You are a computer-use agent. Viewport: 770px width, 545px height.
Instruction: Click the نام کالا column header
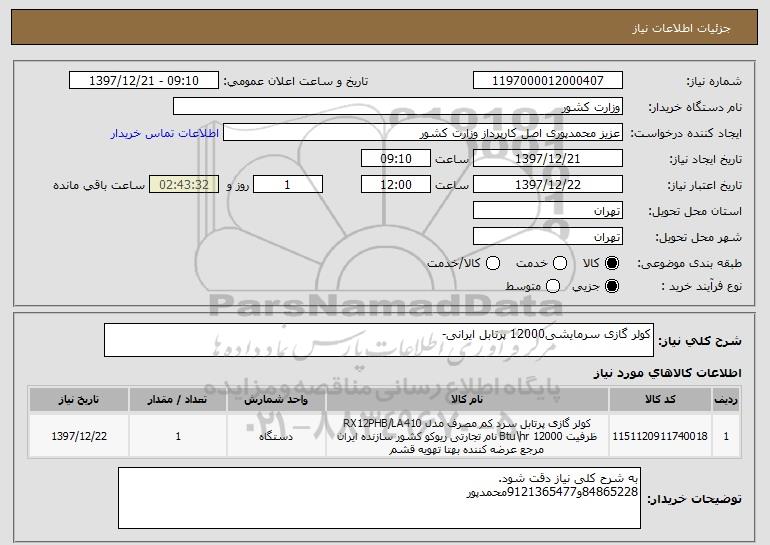pos(467,399)
